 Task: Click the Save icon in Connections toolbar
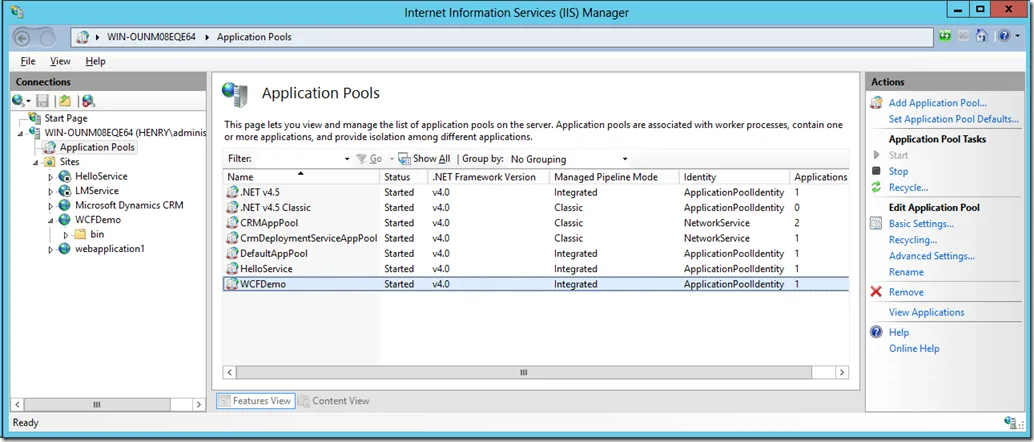click(x=43, y=101)
